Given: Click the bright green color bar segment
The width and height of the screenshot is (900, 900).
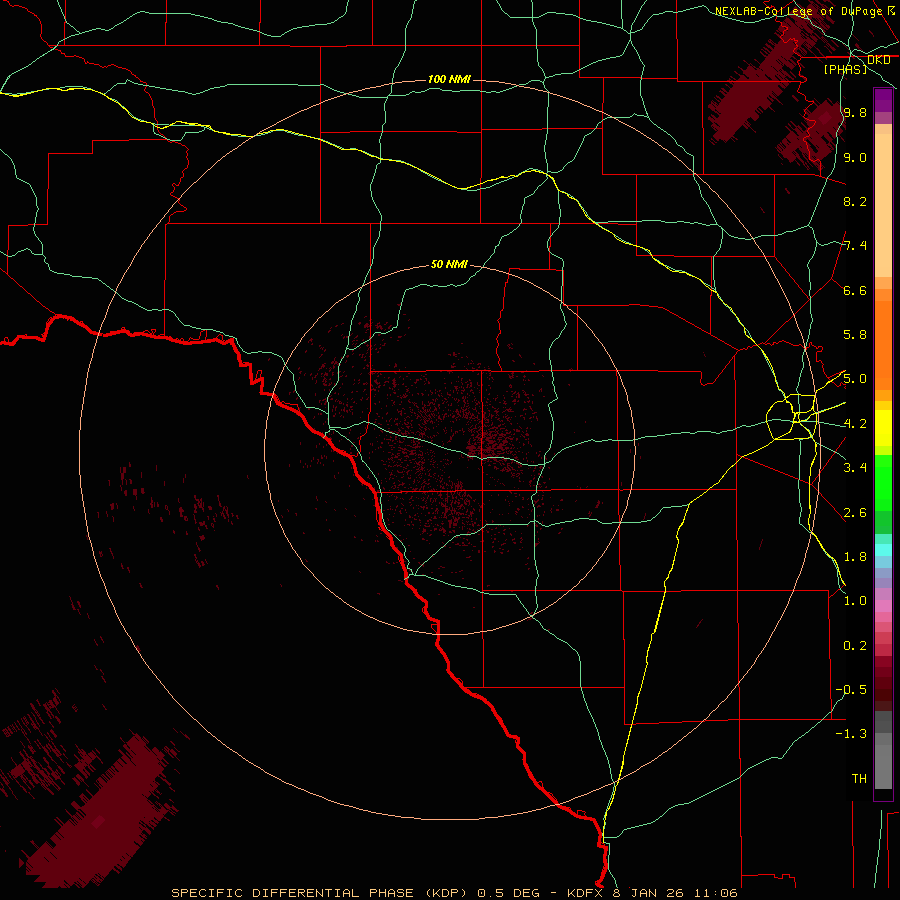Looking at the screenshot, I should tap(883, 482).
